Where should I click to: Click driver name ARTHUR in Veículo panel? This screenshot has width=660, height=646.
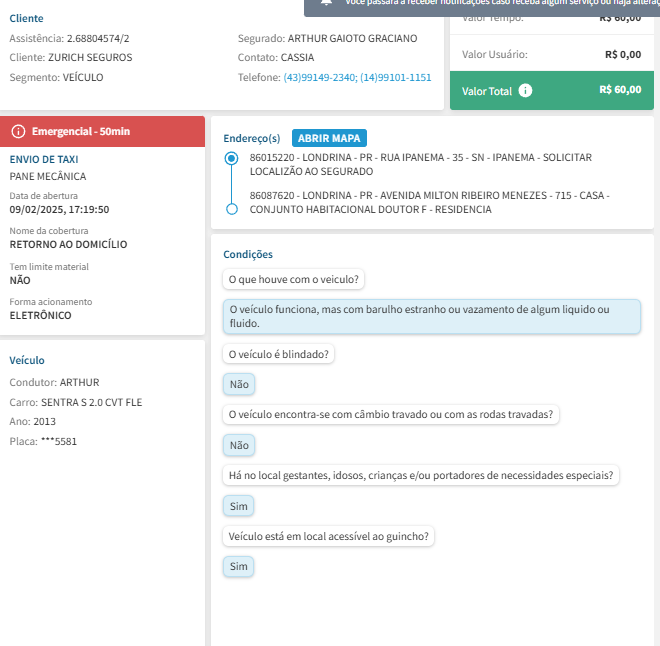pyautogui.click(x=80, y=383)
